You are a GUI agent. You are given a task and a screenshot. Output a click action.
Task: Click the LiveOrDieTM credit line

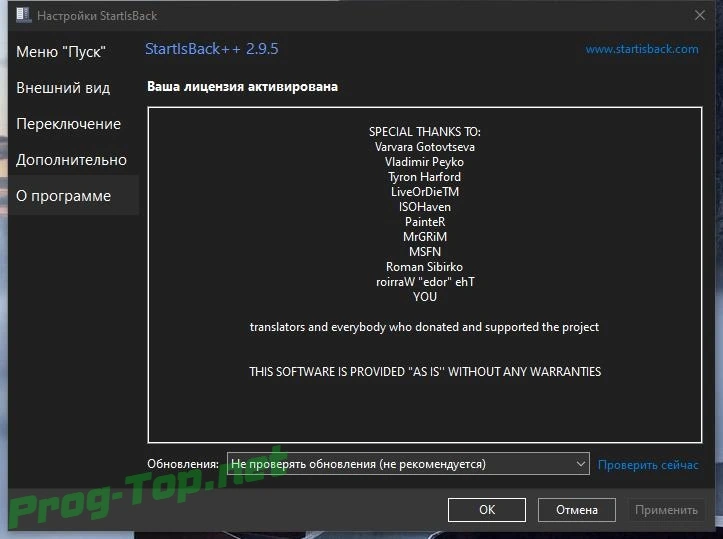click(x=425, y=192)
